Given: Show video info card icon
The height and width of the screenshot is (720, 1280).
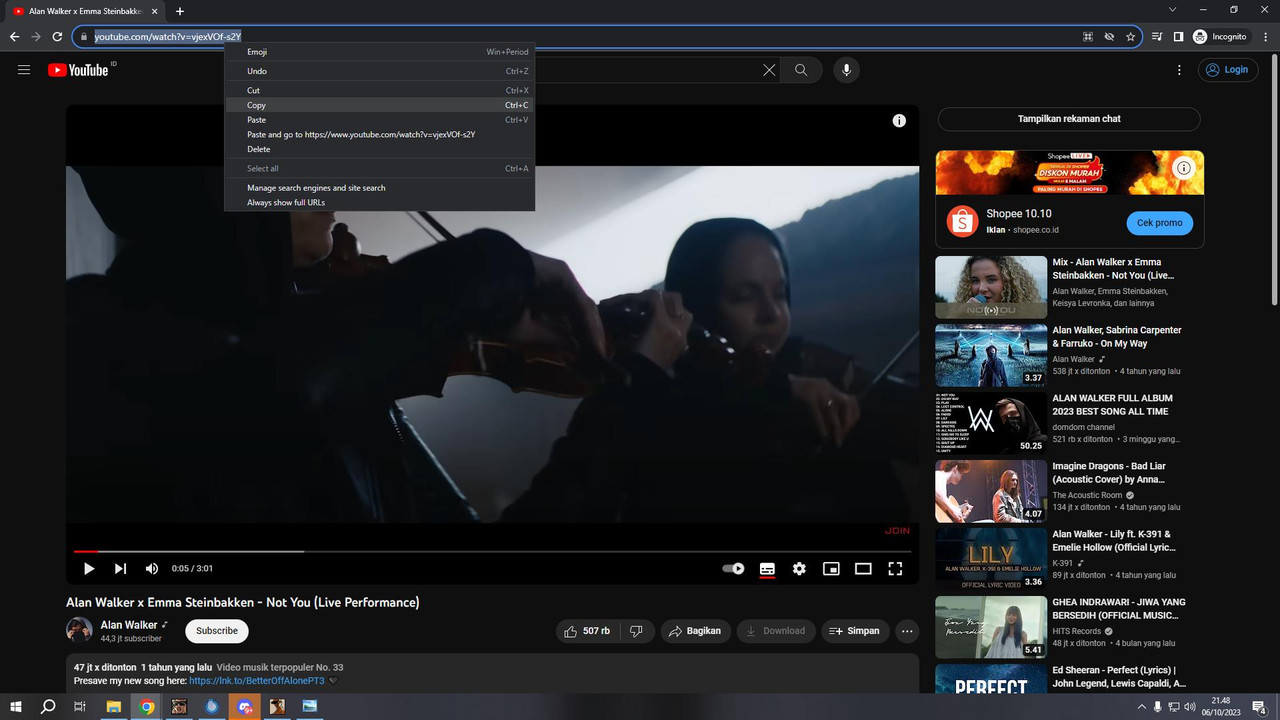Looking at the screenshot, I should click(x=899, y=120).
